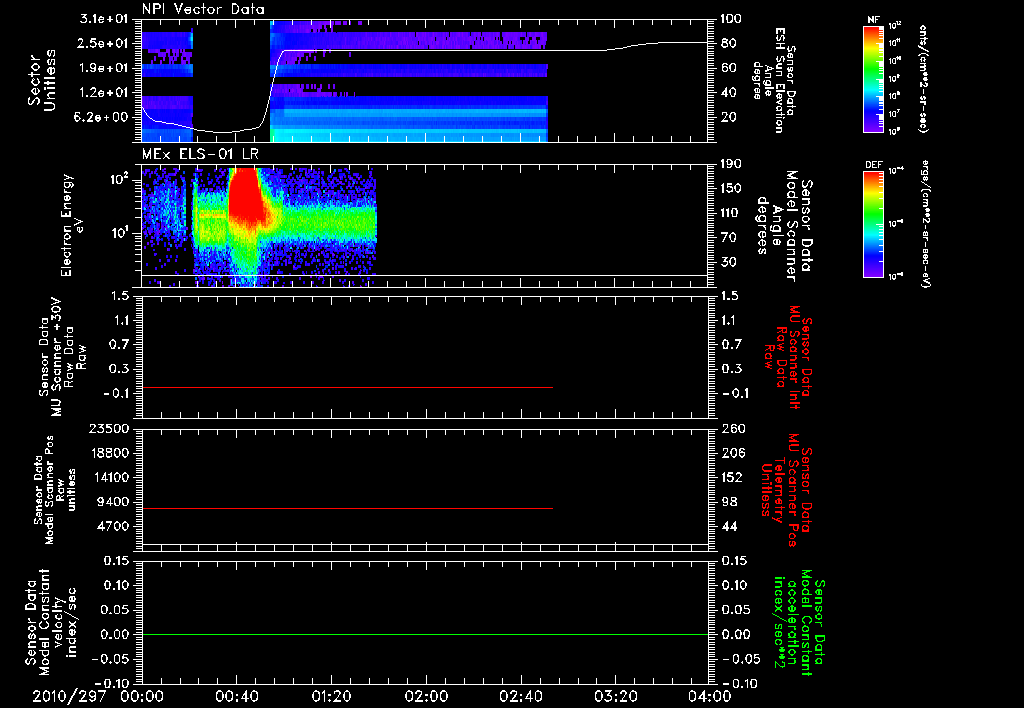Click the 152 telemetry axis tick
Image resolution: width=1024 pixels, height=708 pixels.
733,477
